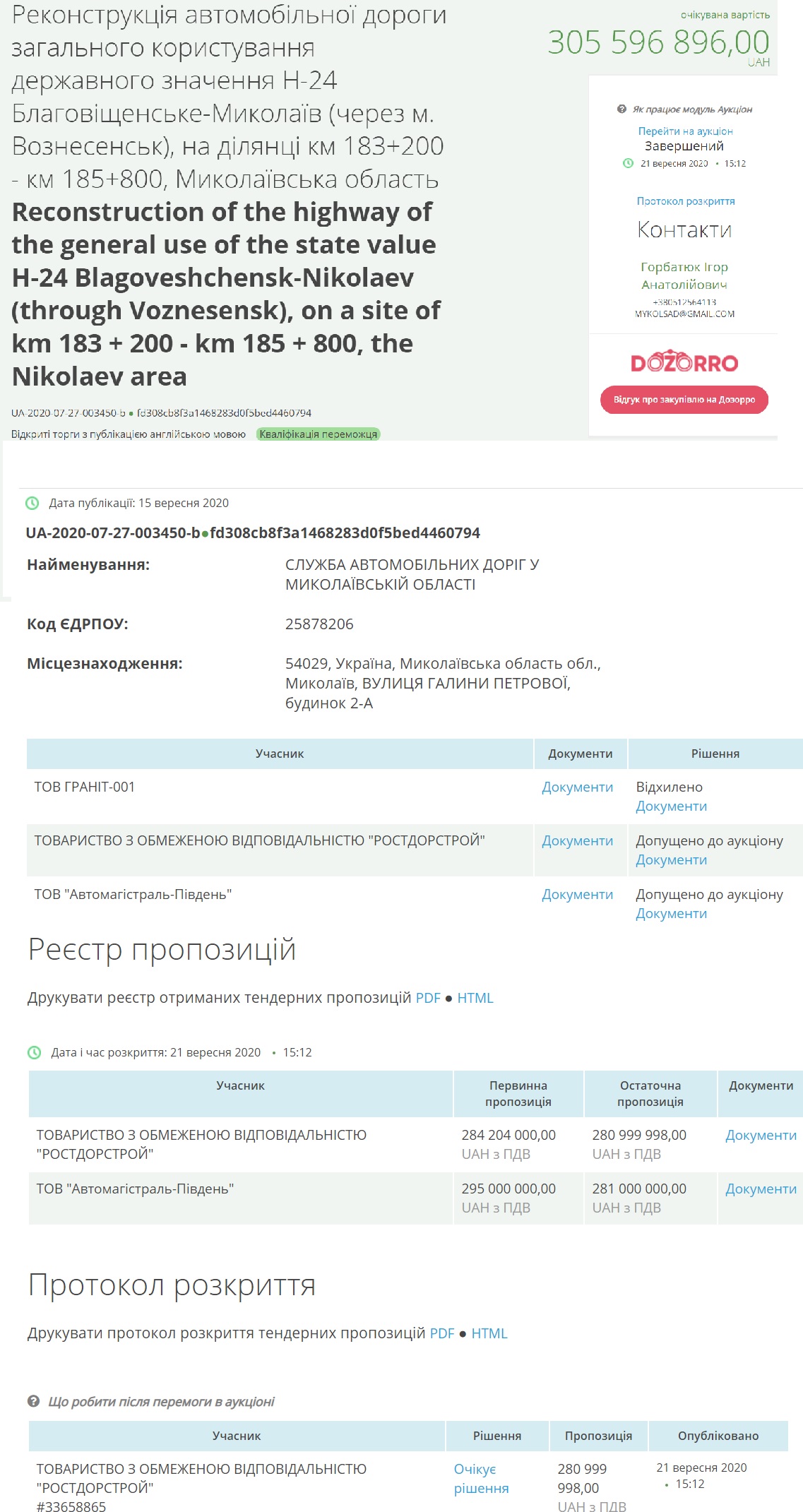
Task: Click the DOZORRO logo
Action: (684, 362)
